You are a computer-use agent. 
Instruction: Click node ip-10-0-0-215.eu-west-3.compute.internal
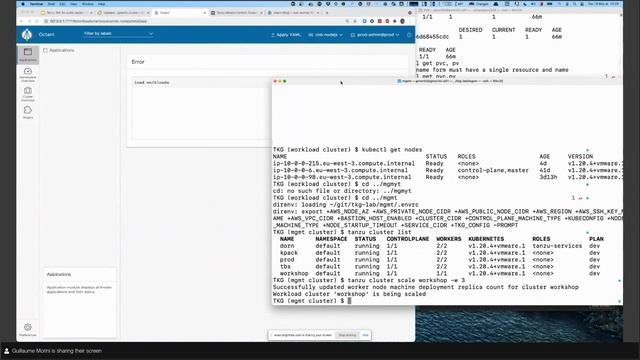click(344, 163)
